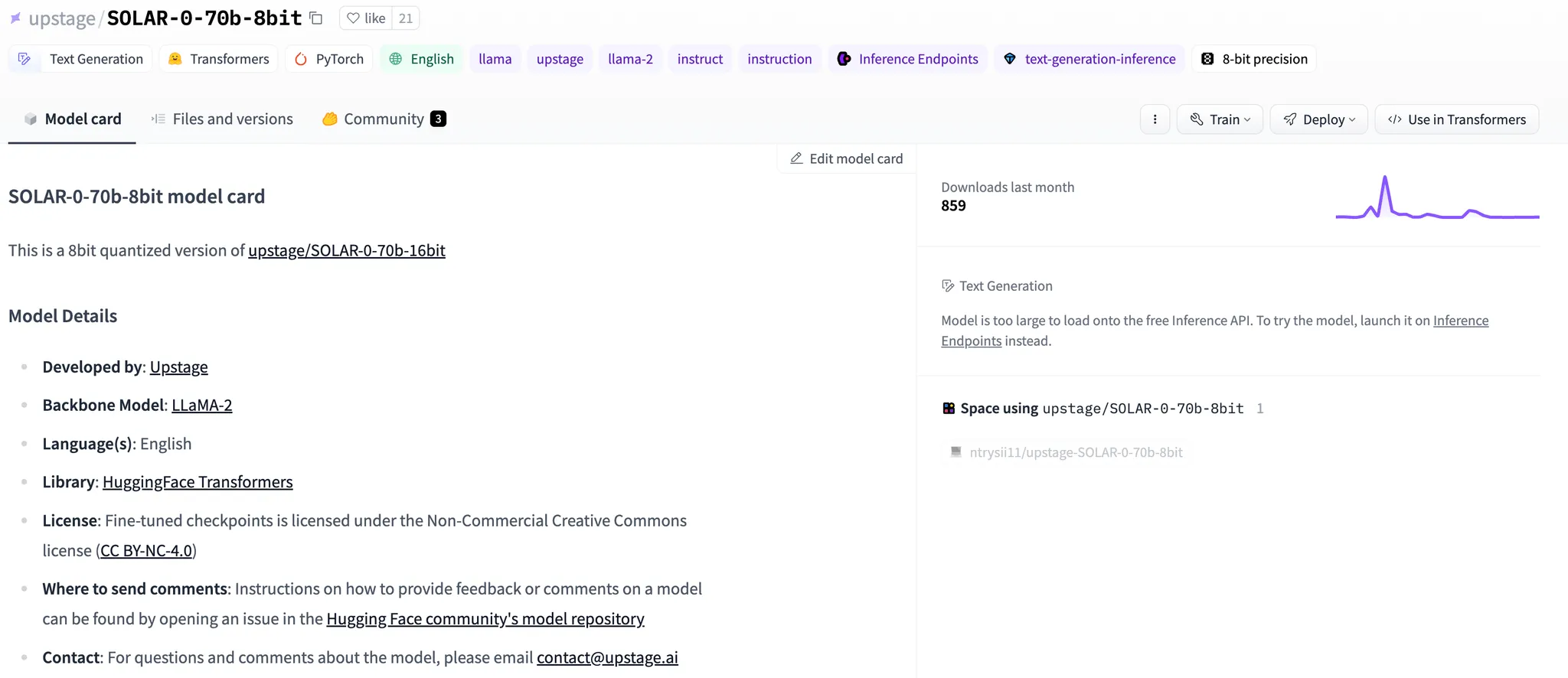The height and width of the screenshot is (678, 1568).
Task: Click the Inference Endpoints tag
Action: (x=908, y=59)
